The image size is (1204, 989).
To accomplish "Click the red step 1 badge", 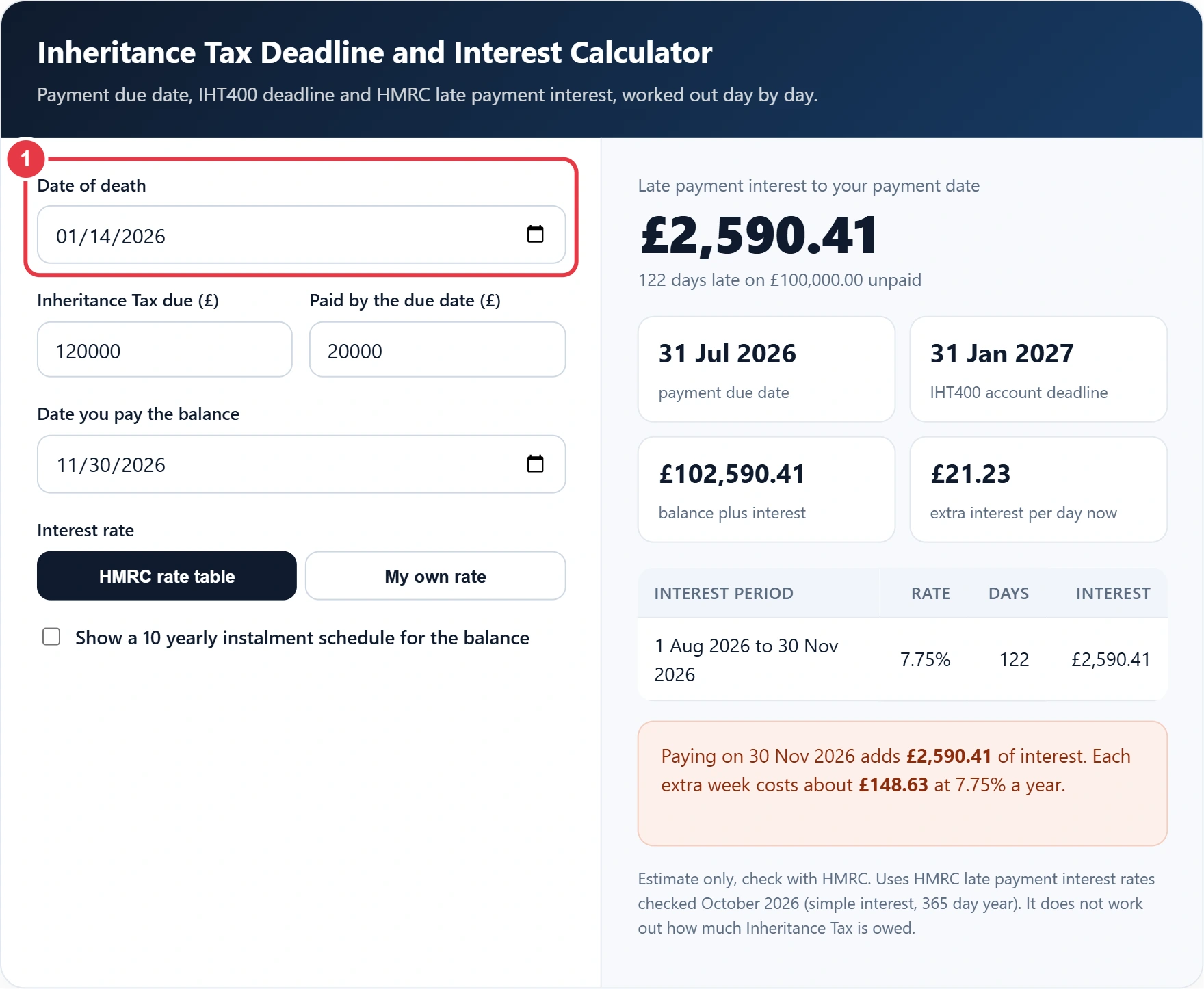I will click(x=26, y=159).
